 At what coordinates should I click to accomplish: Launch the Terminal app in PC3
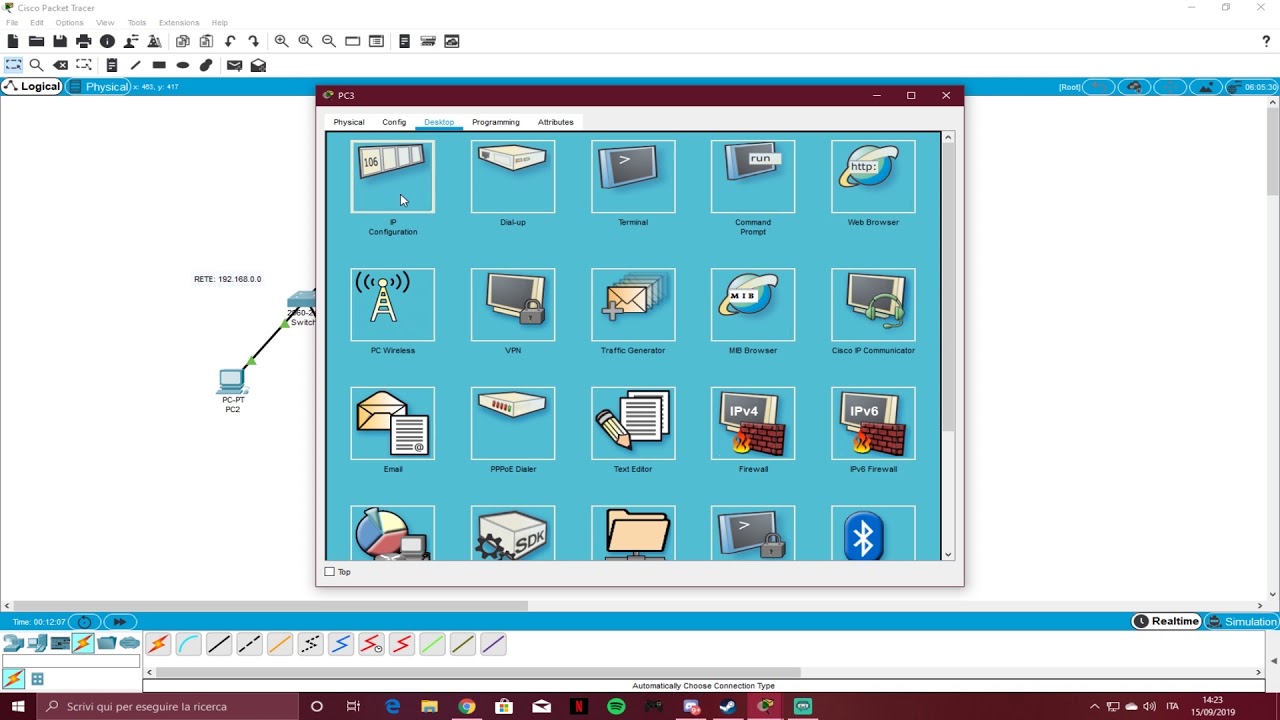pos(633,177)
